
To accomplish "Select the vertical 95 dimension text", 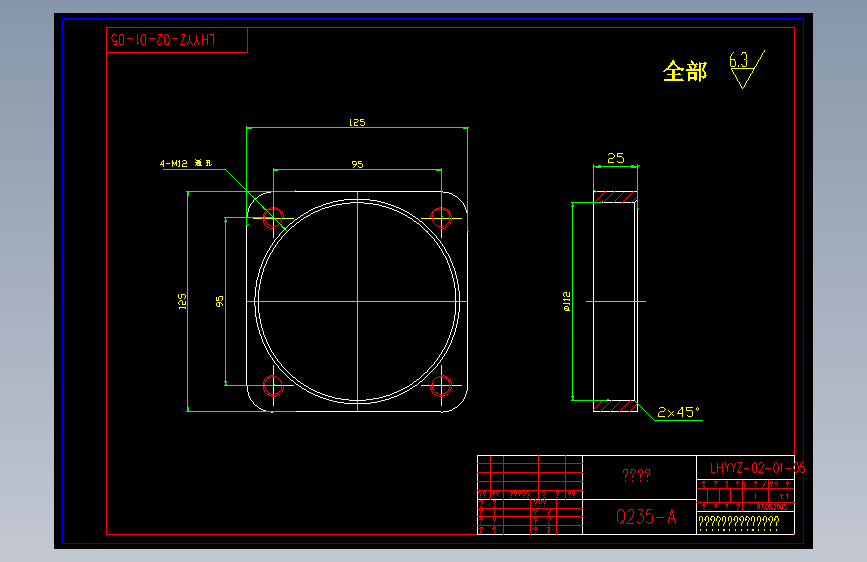I will point(220,301).
